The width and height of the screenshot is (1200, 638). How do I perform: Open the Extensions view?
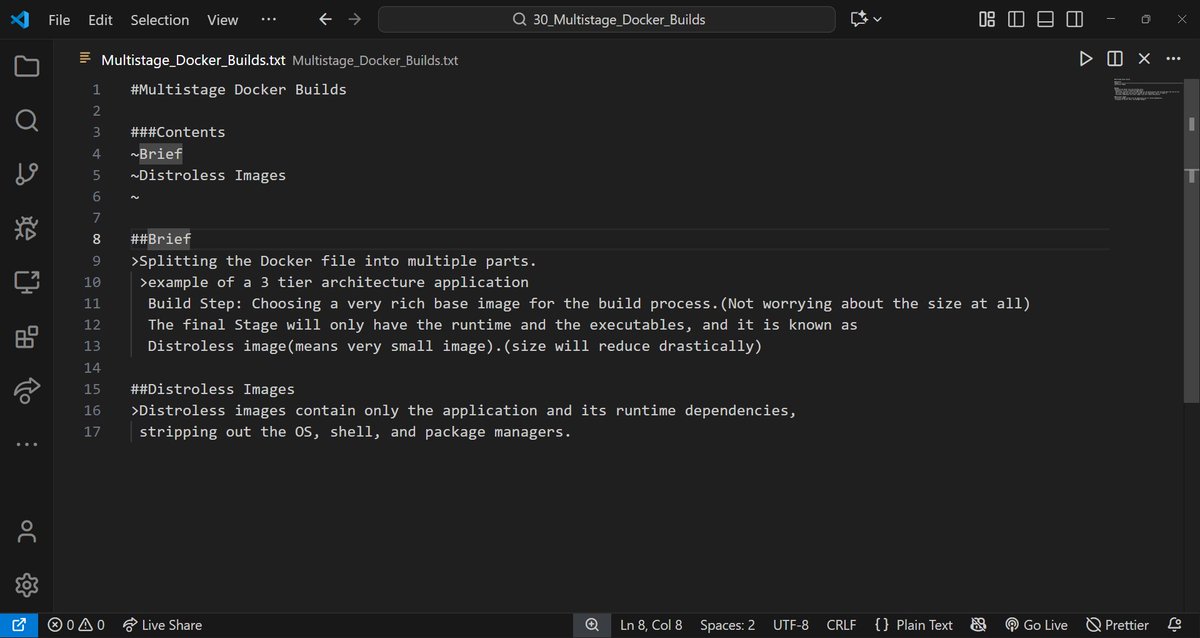click(27, 337)
